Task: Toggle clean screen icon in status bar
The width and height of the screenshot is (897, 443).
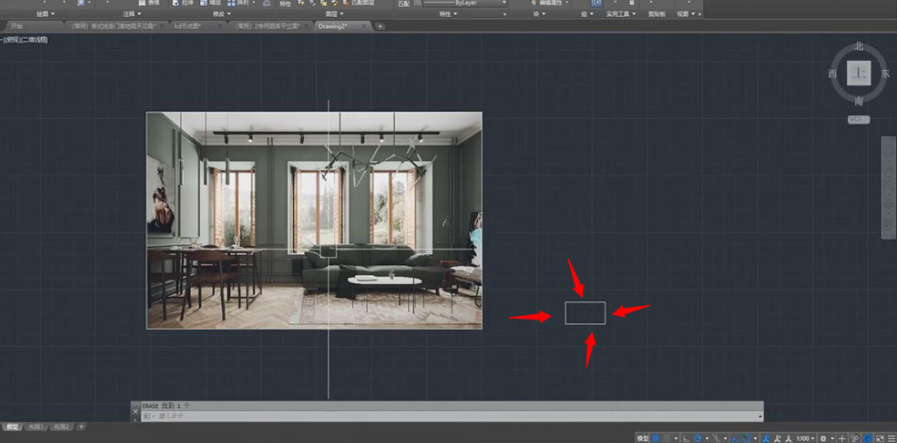Action: pos(880,438)
